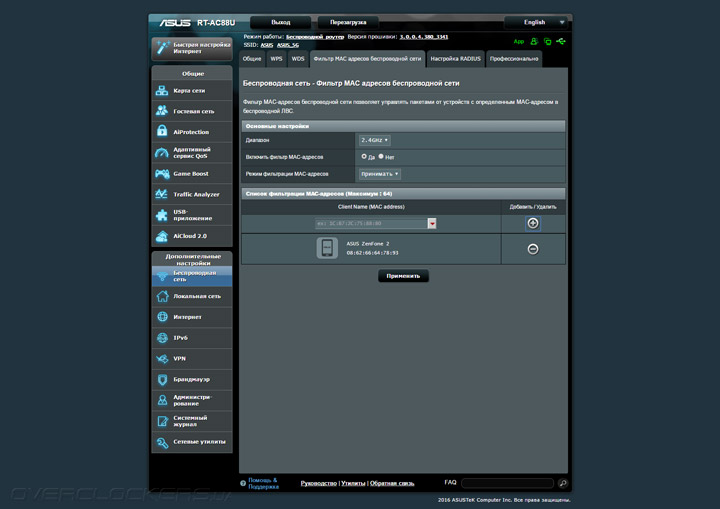The width and height of the screenshot is (720, 509).
Task: Click the ASUS SSID link
Action: [267, 45]
